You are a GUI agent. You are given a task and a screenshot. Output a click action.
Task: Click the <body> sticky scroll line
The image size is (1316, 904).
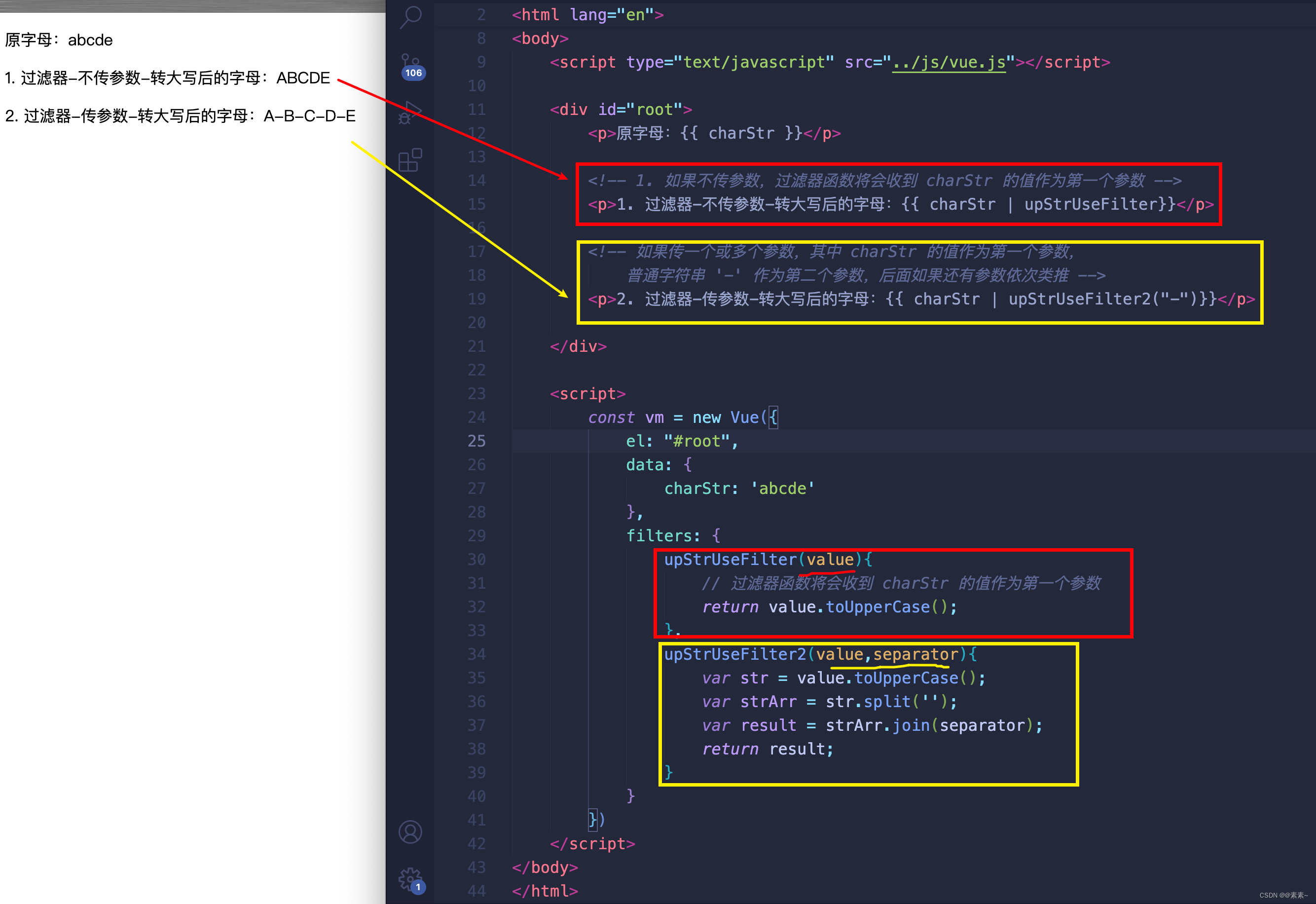(540, 38)
